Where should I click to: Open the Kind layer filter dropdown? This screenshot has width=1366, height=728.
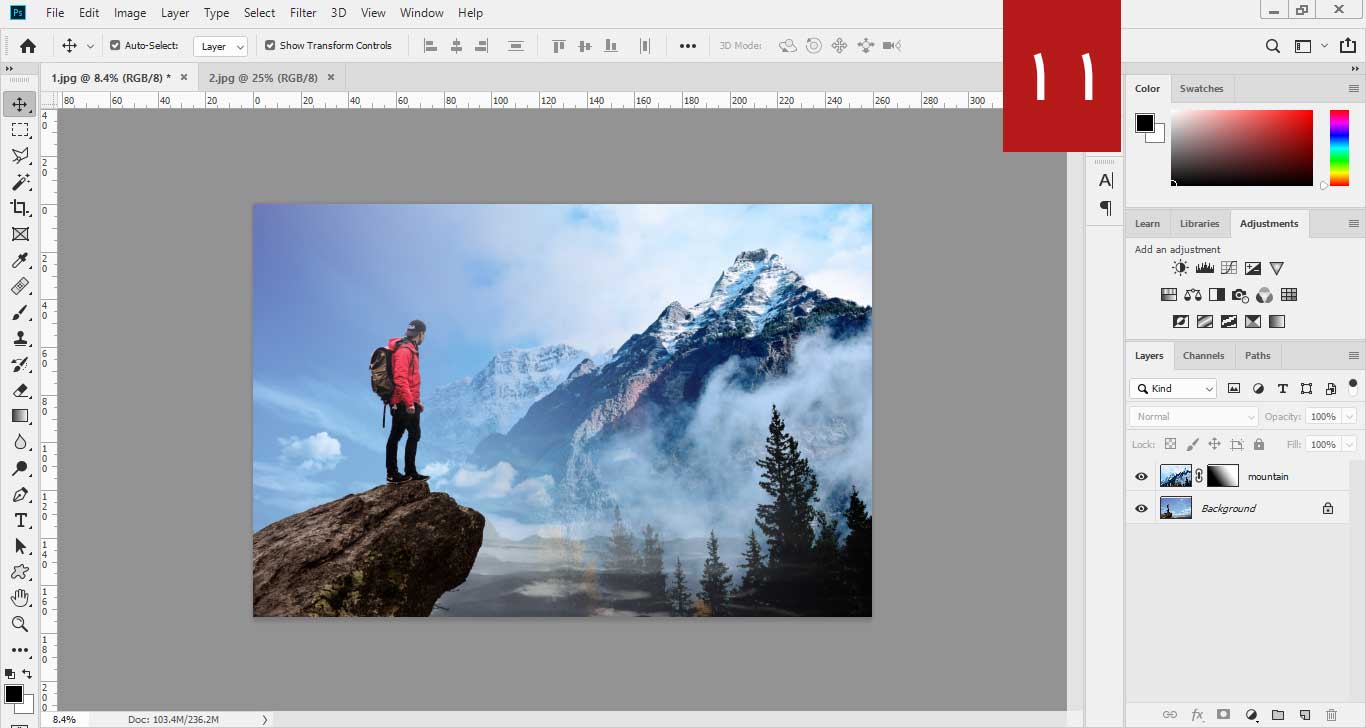[x=1173, y=389]
